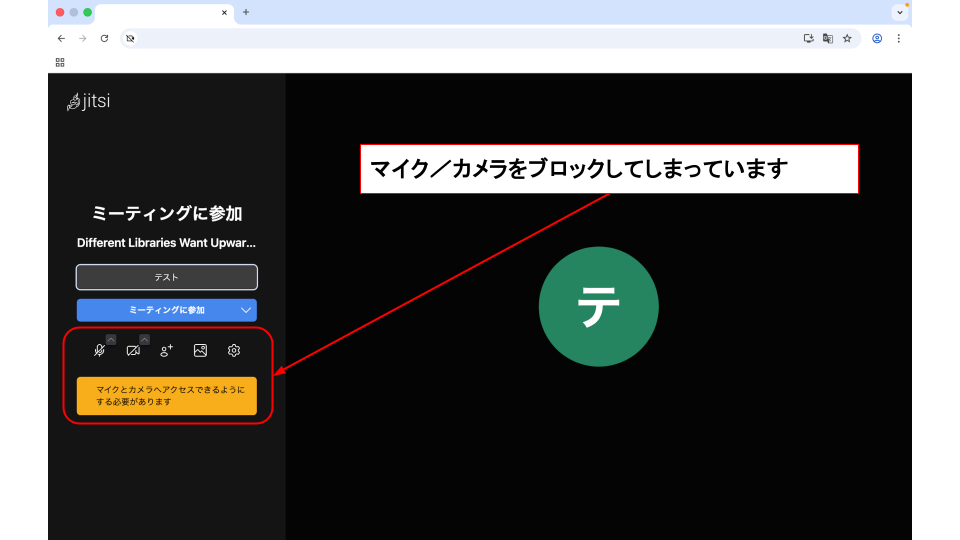Screen dimensions: 960x540
Task: Reload the page in the browser
Action: tap(104, 38)
